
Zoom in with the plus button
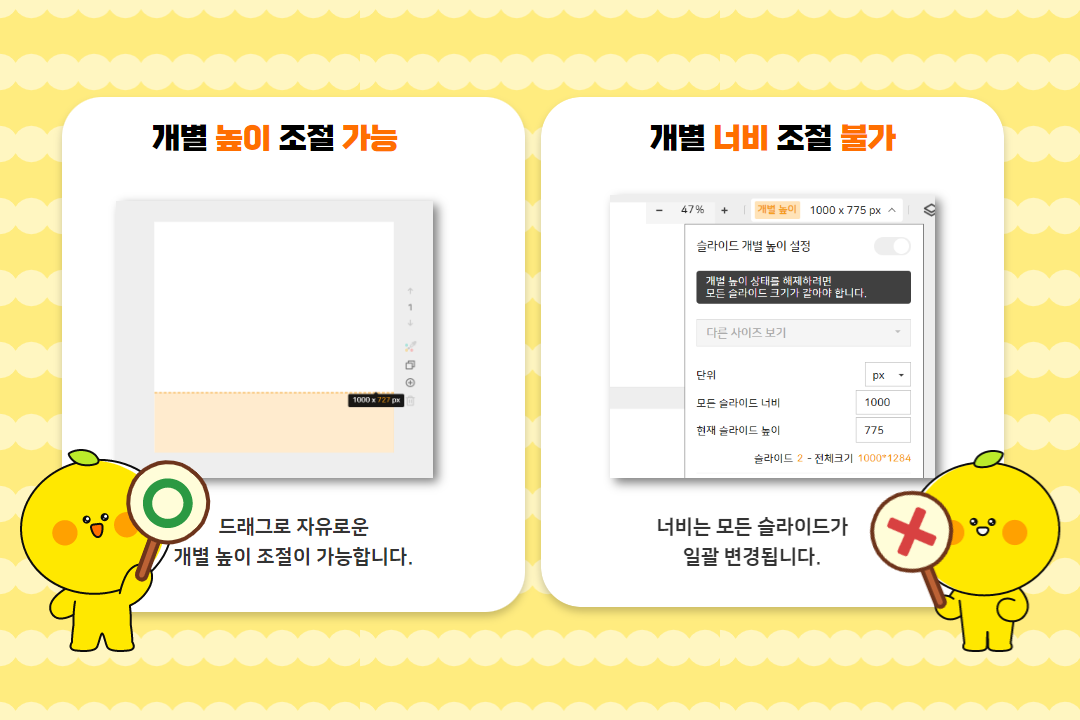pos(725,210)
